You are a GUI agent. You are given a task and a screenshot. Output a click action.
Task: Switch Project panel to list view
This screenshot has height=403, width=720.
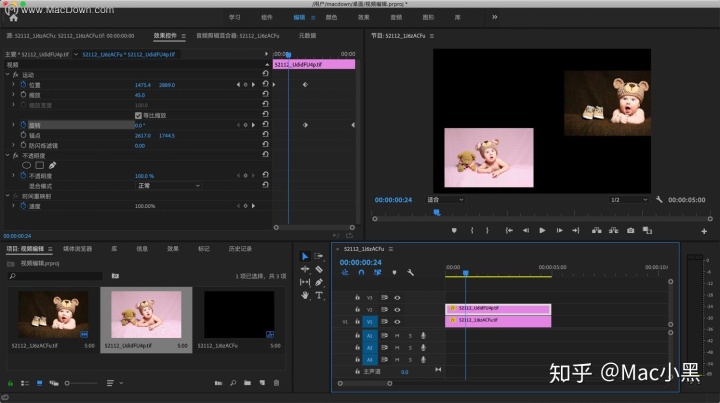[x=25, y=383]
